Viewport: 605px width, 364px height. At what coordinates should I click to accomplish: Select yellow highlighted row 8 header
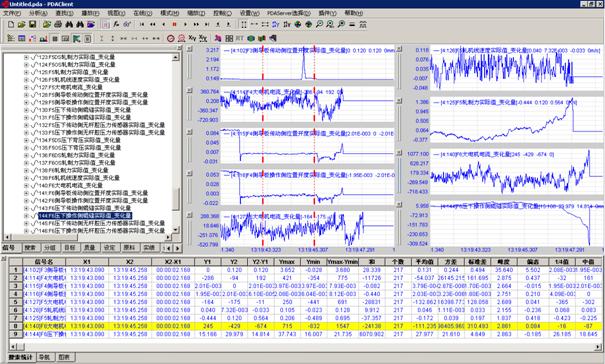tap(16, 326)
